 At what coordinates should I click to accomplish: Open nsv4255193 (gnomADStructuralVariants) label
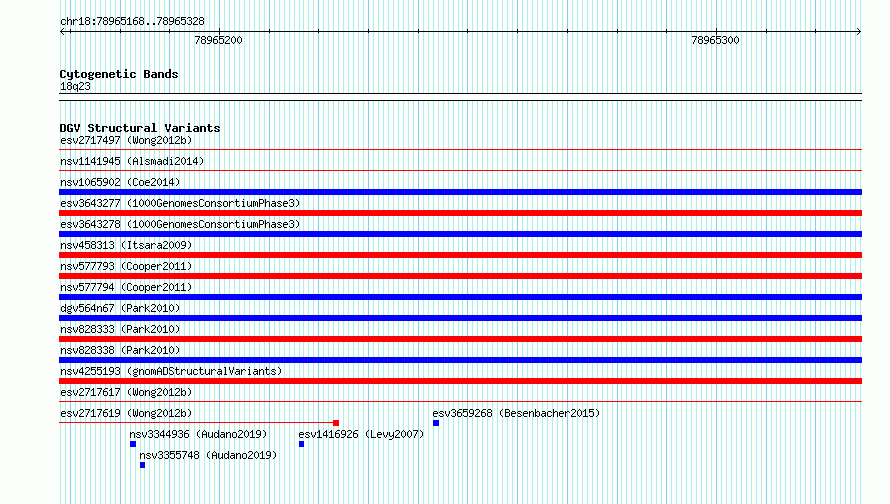[x=171, y=371]
